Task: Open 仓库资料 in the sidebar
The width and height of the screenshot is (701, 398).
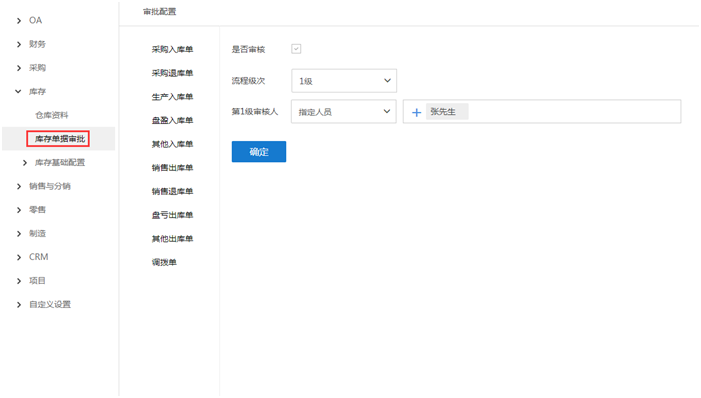Action: (52, 115)
